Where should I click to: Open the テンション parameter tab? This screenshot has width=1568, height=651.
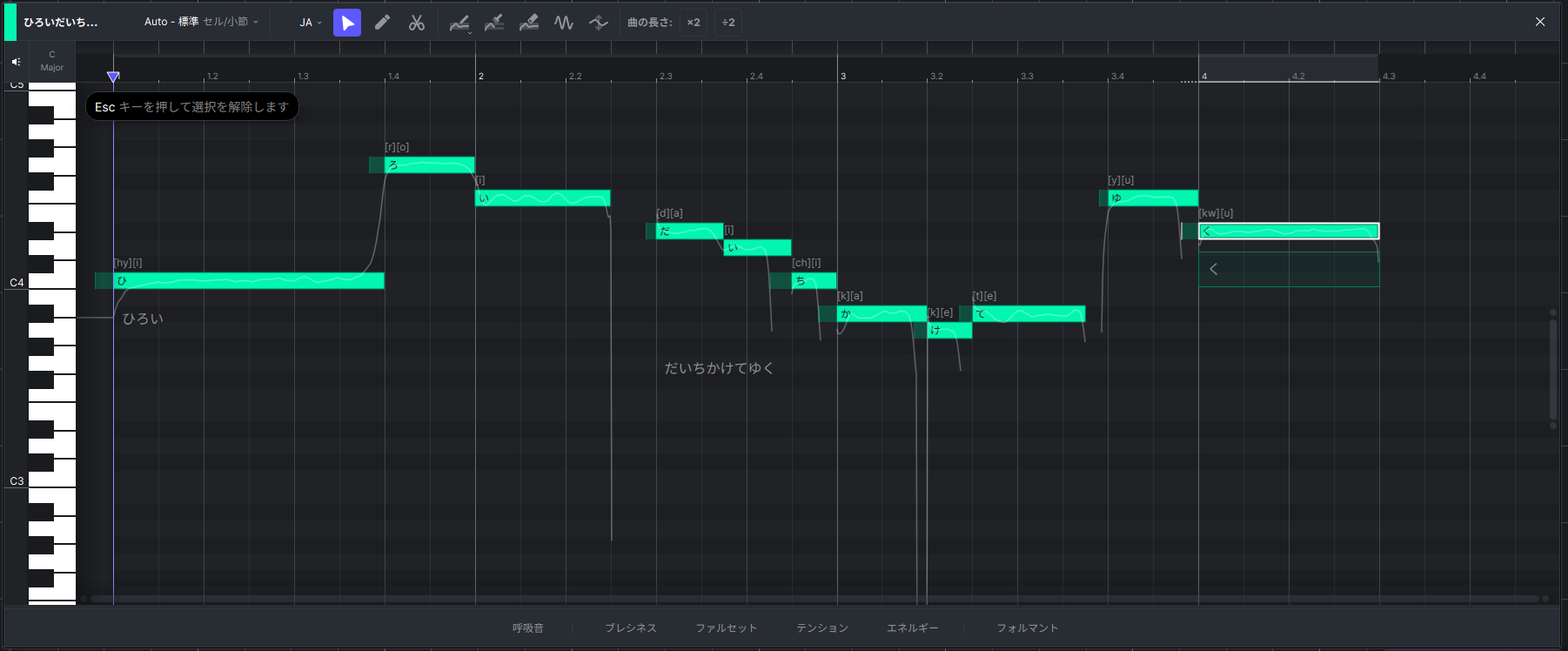click(x=822, y=628)
